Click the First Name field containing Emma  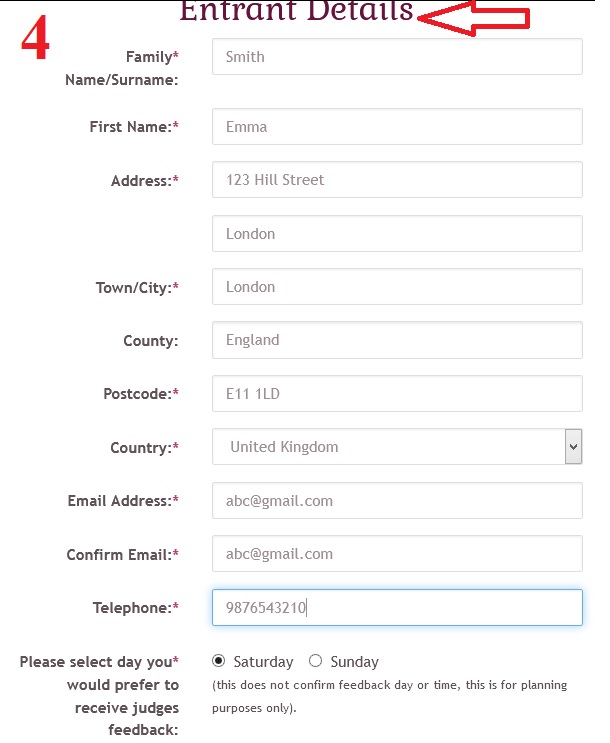pos(397,127)
